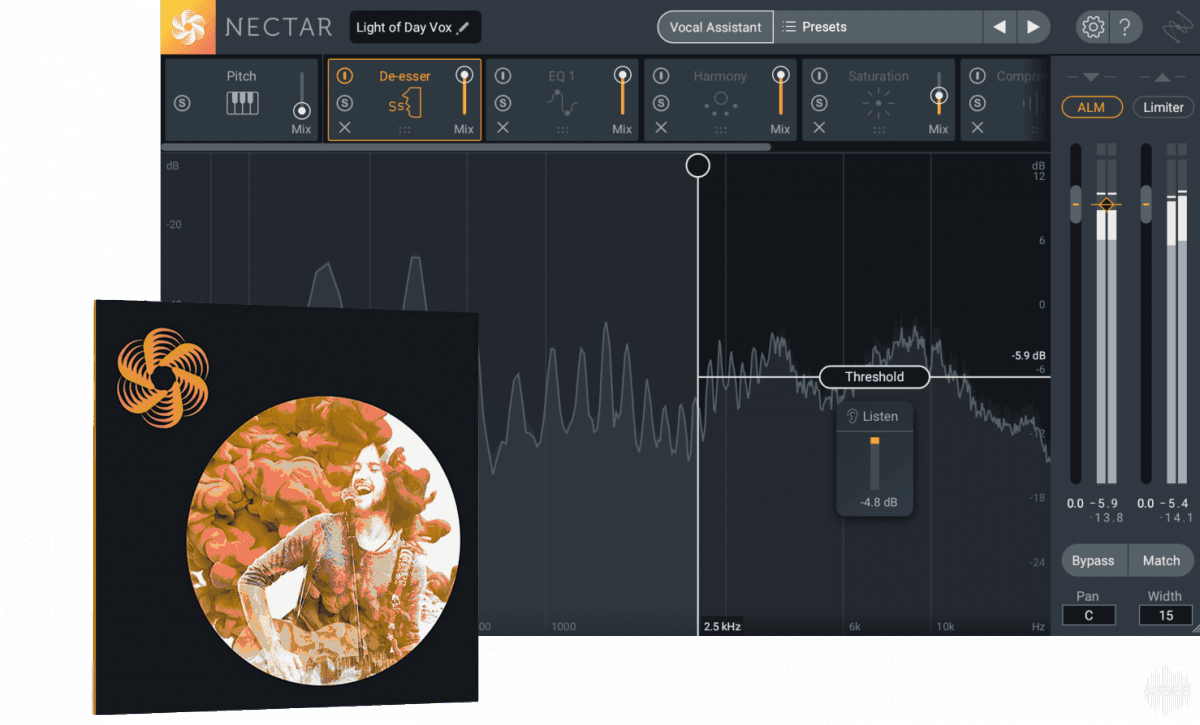Viewport: 1200px width, 725px height.
Task: Click the Pitch piano keyboard icon
Action: tap(242, 103)
